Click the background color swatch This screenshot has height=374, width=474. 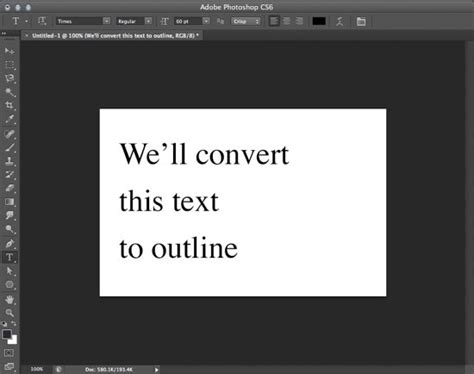pyautogui.click(x=13, y=340)
